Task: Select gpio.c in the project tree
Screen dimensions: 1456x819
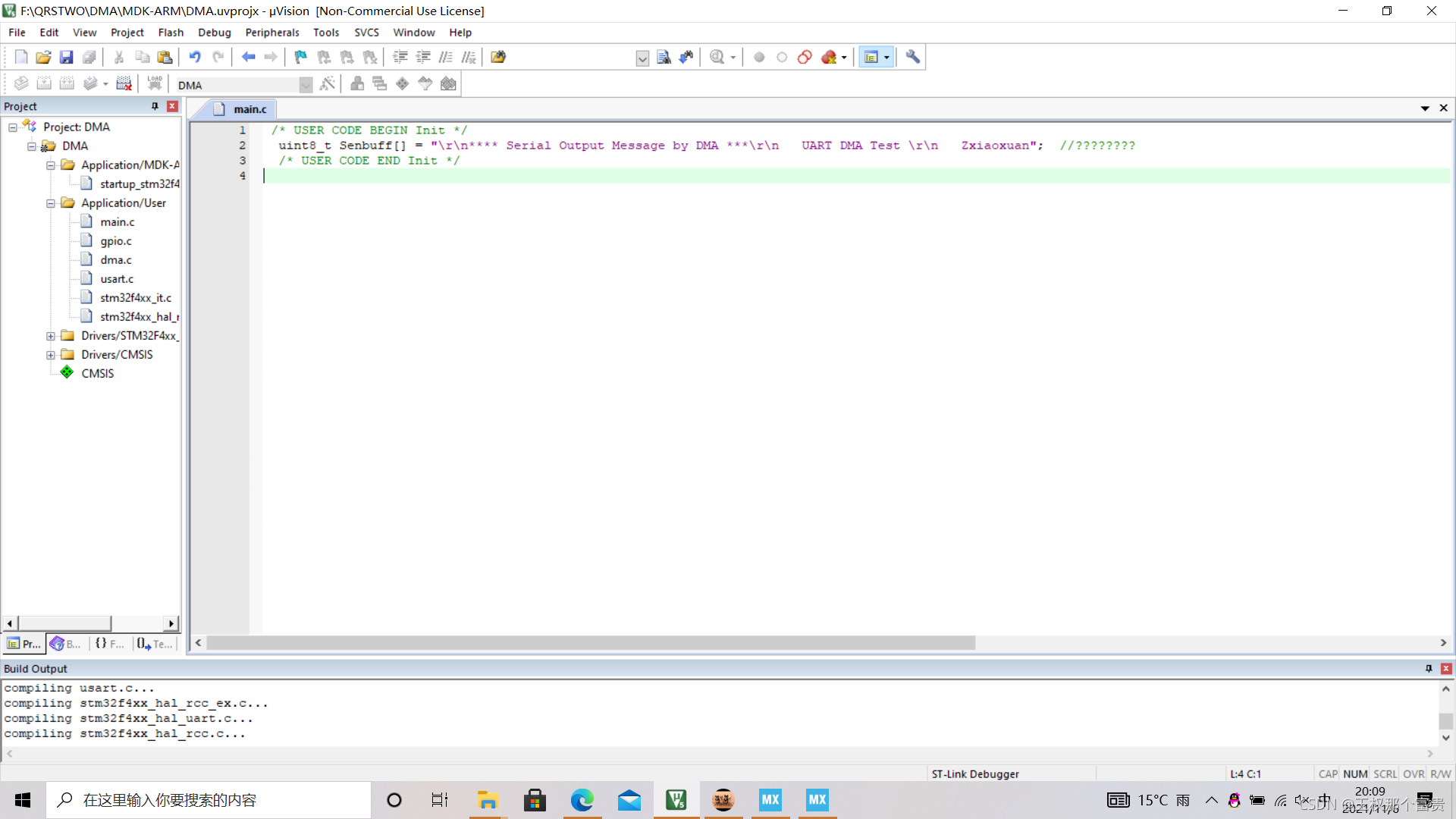Action: (x=116, y=241)
